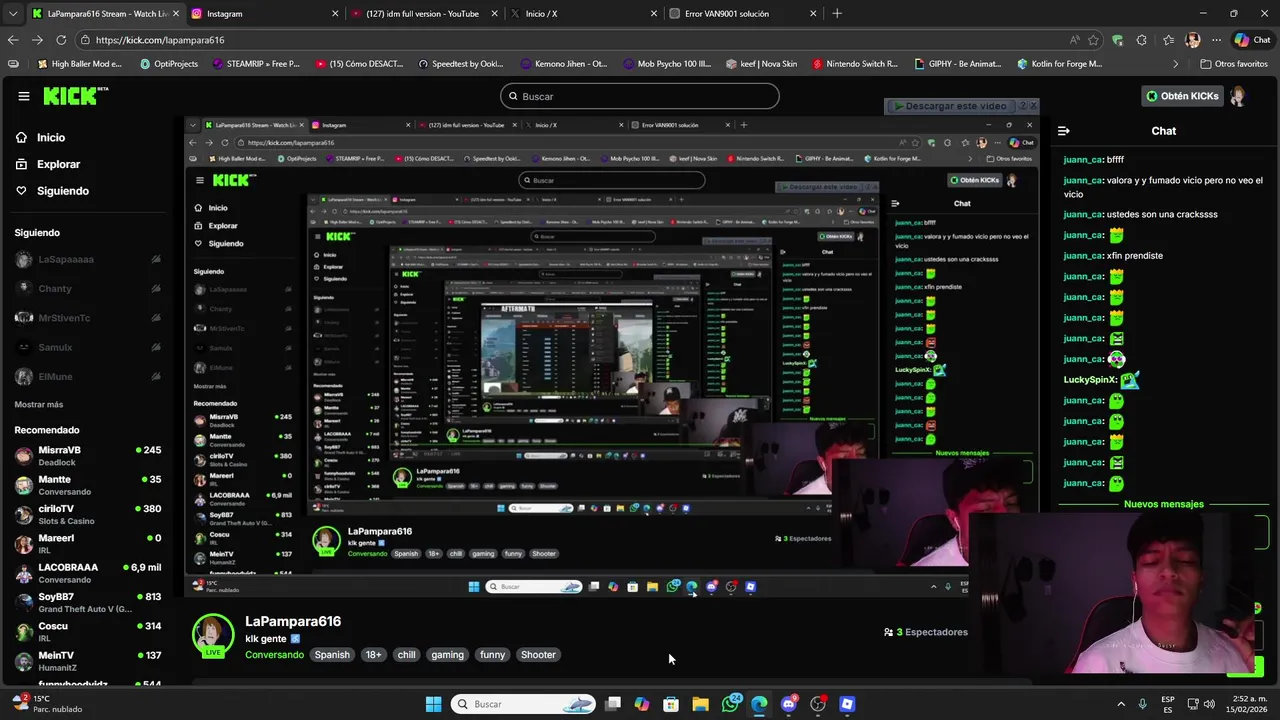Open new browser tab with plus icon
Screen dimensions: 1280x720
[837, 14]
